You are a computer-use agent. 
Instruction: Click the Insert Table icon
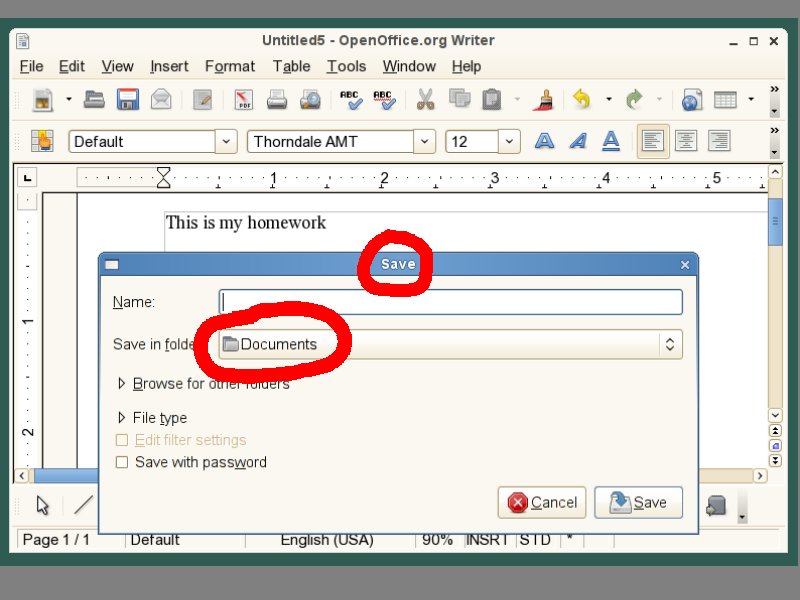tap(725, 99)
